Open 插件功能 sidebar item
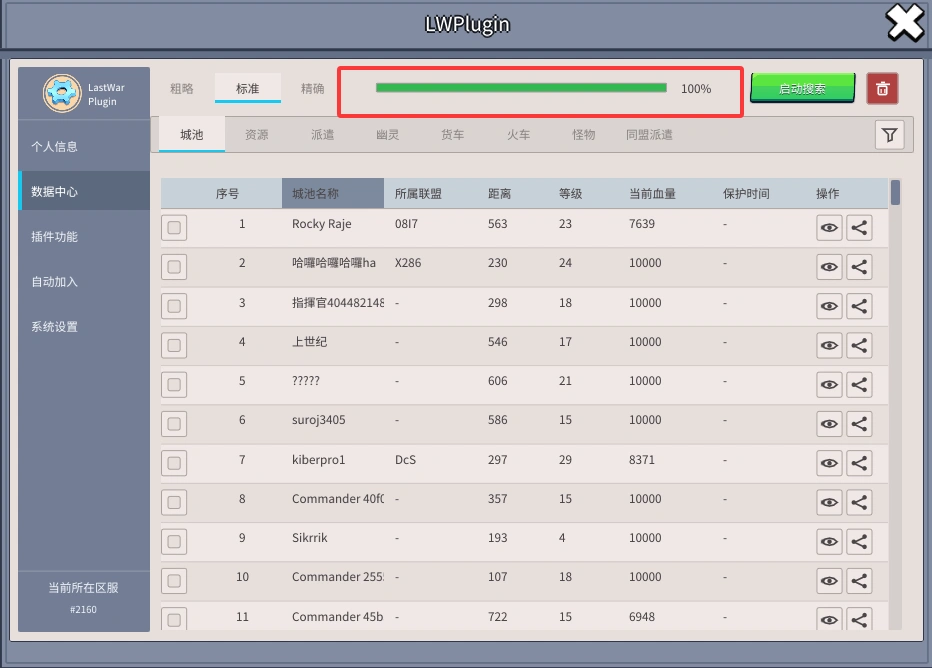Screen dimensions: 932x668 pos(84,237)
